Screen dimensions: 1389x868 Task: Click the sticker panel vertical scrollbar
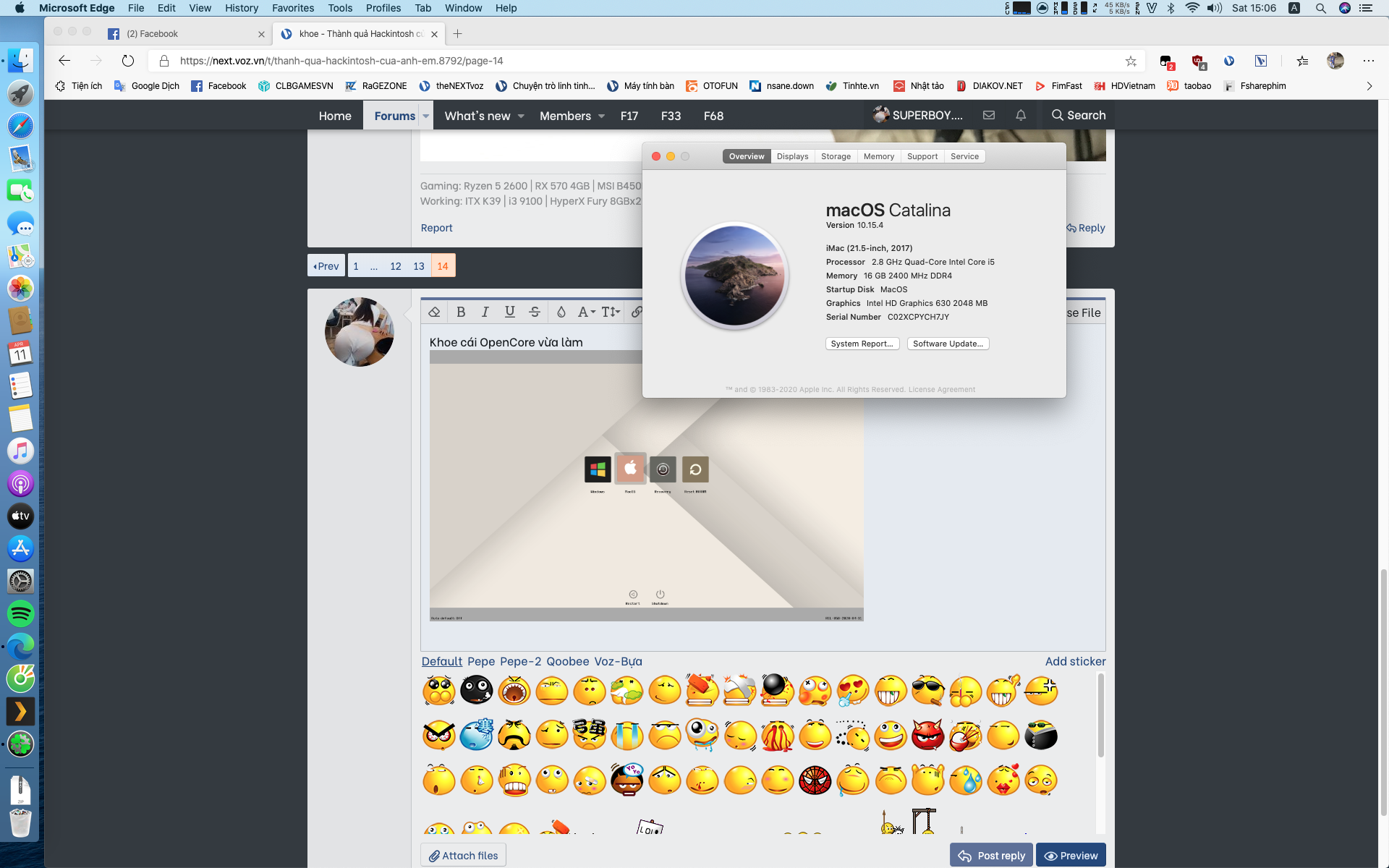(x=1100, y=716)
